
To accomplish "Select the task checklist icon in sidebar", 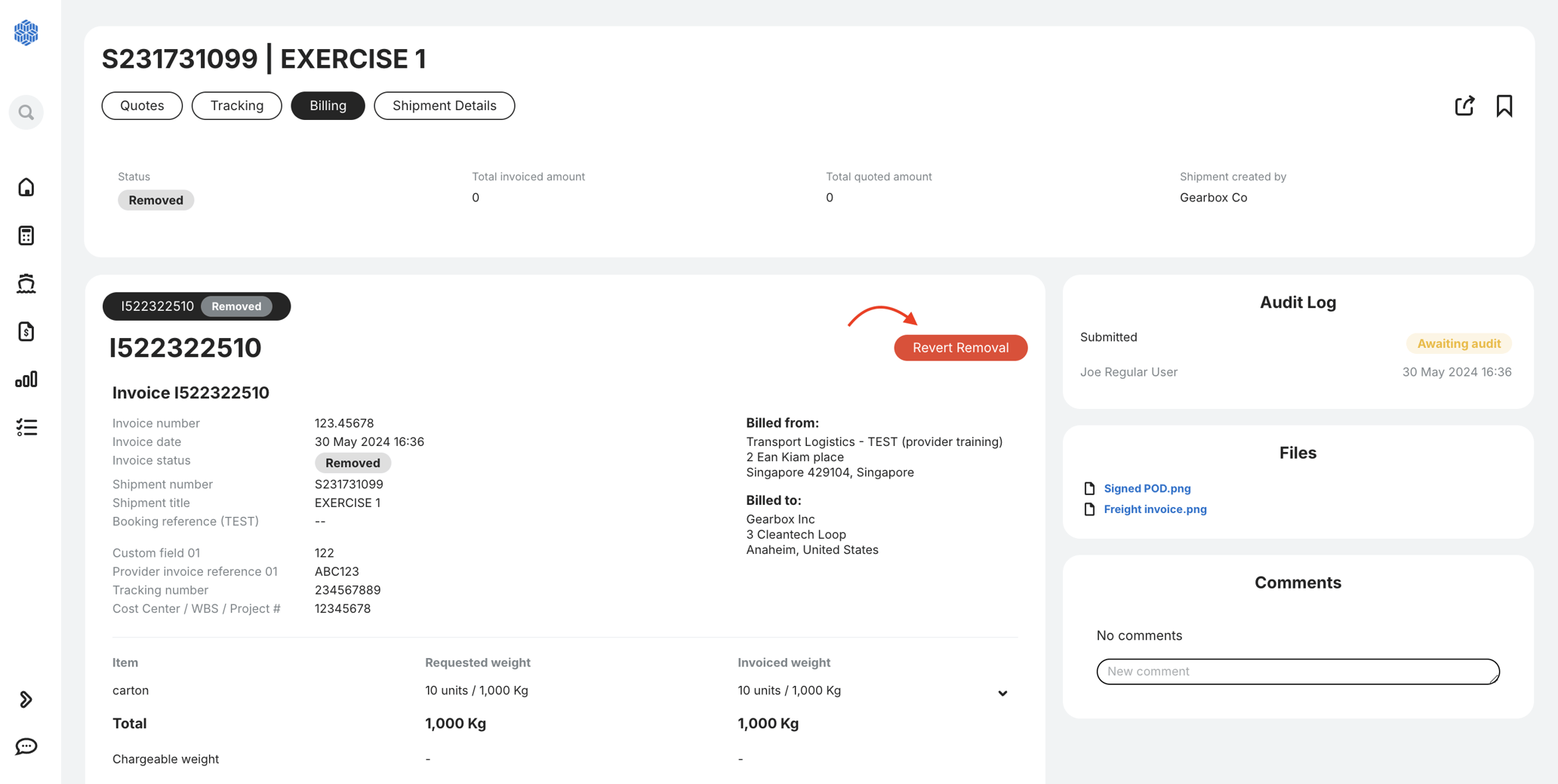I will coord(26,427).
